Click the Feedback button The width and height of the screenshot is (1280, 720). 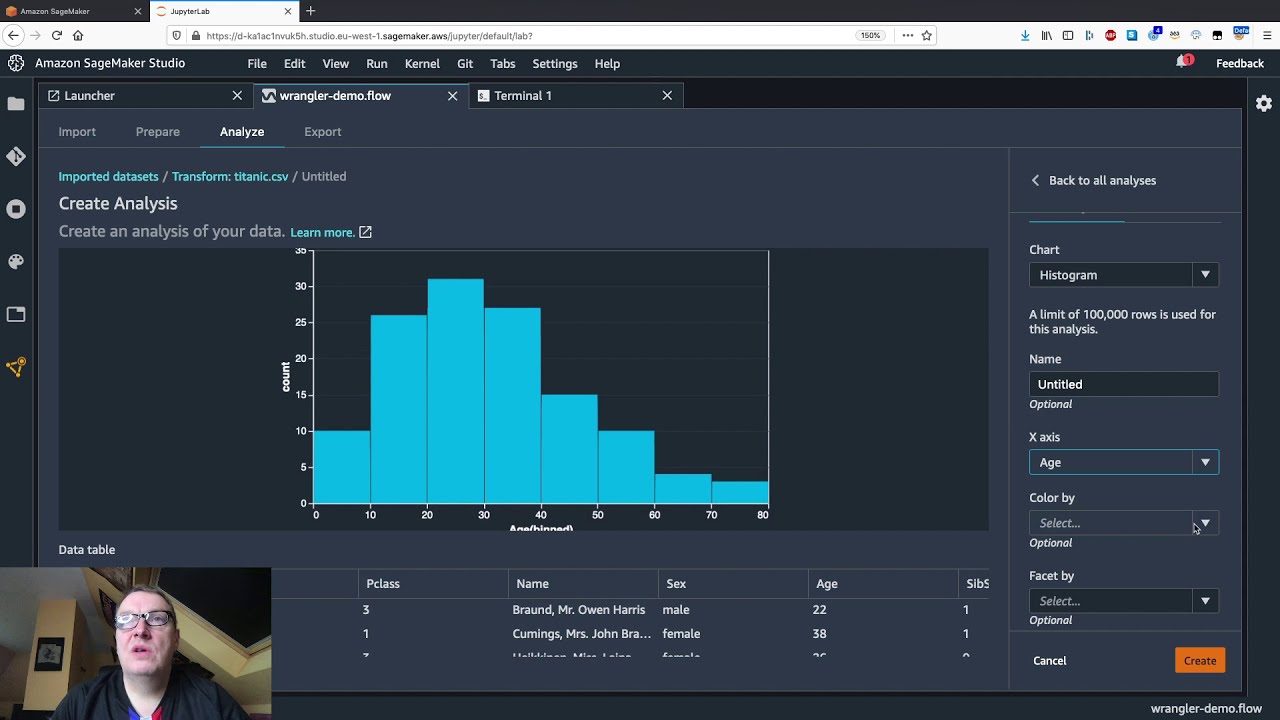(1240, 64)
